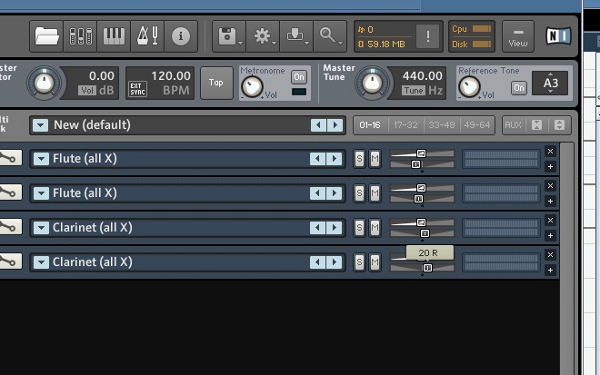
Task: Click the Reference Tone Vol knob
Action: click(470, 86)
